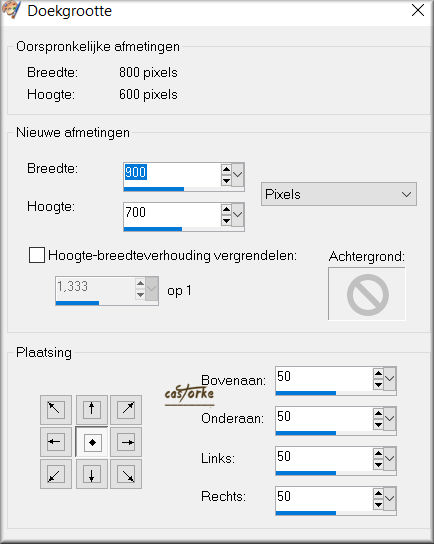Select right-center placement arrow
This screenshot has width=434, height=544.
coord(126,442)
